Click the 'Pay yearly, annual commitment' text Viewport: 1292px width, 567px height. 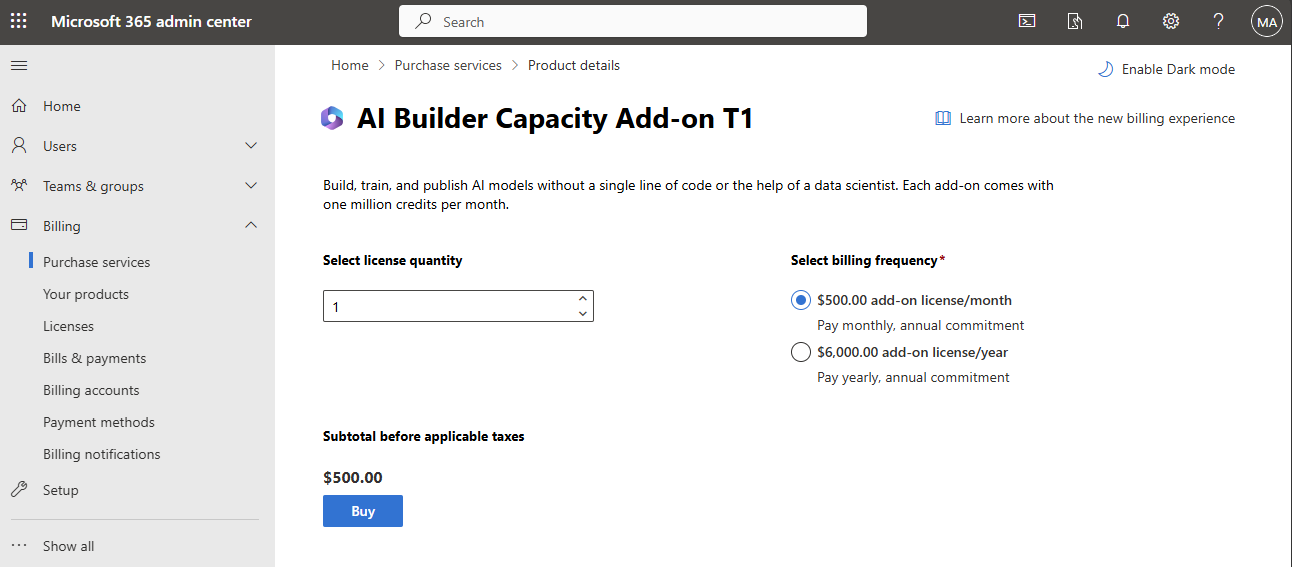(x=913, y=377)
